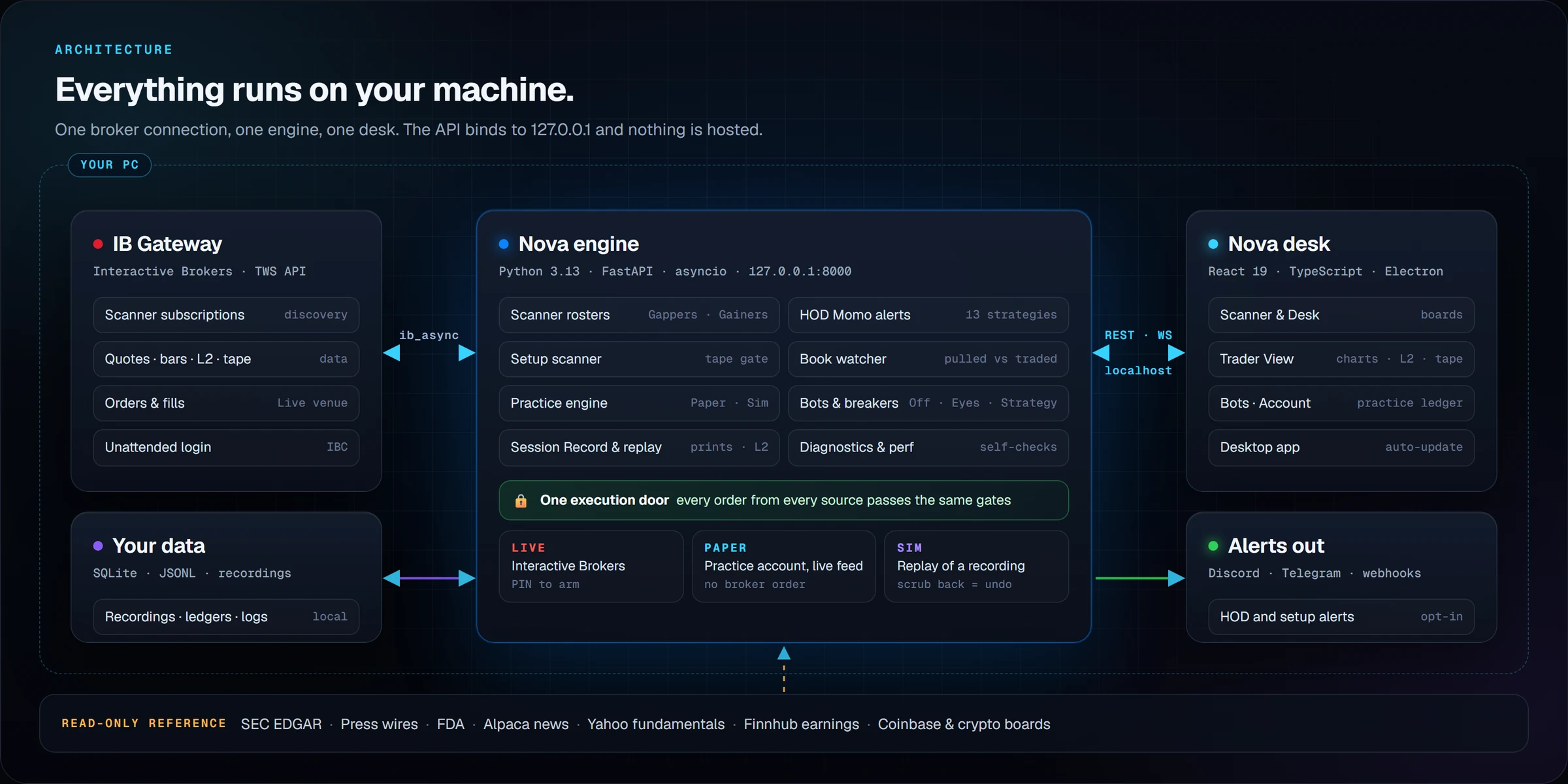Click the Interactive Brokers · TWS API subtitle
Viewport: 1568px width, 784px height.
pos(199,271)
